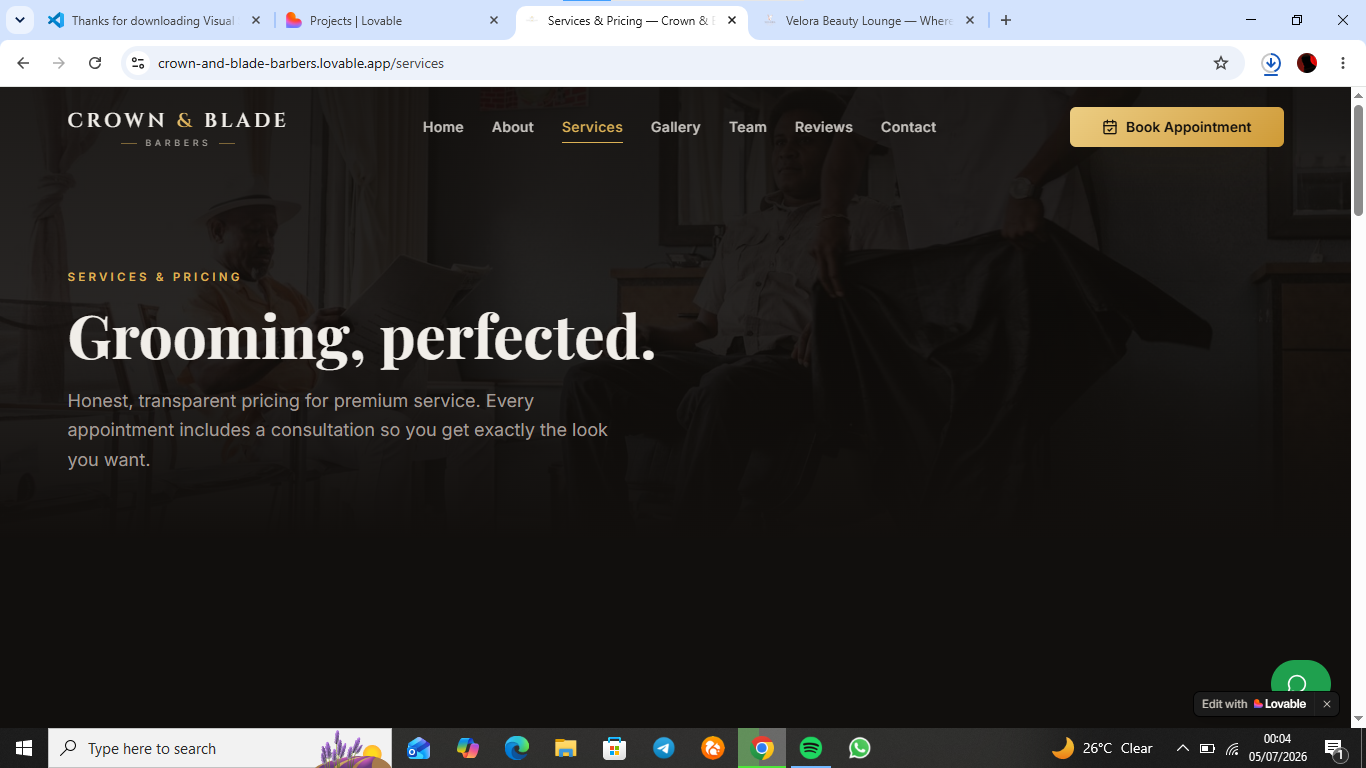The height and width of the screenshot is (768, 1366).
Task: Open Outlook from the taskbar
Action: 419,748
